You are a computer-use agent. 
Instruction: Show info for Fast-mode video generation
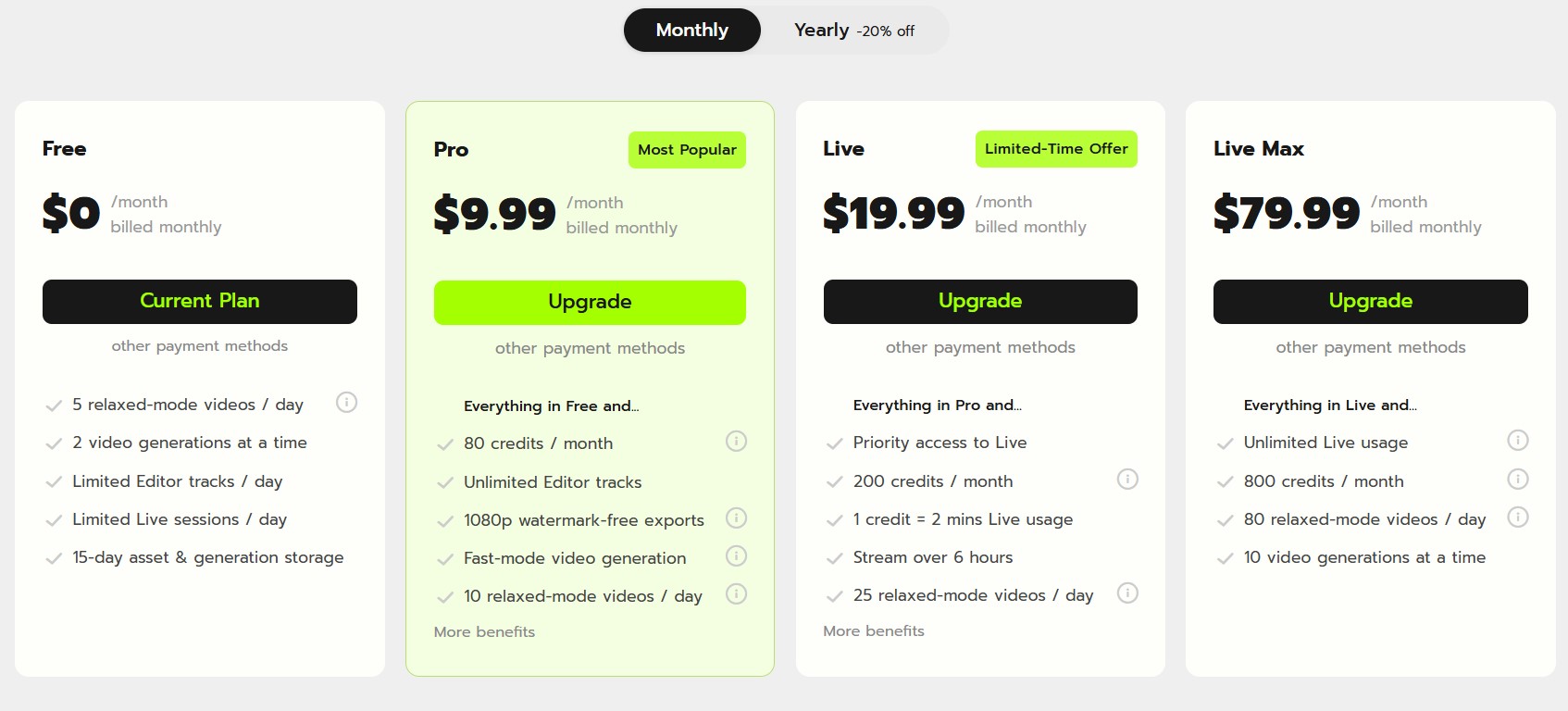pyautogui.click(x=736, y=556)
